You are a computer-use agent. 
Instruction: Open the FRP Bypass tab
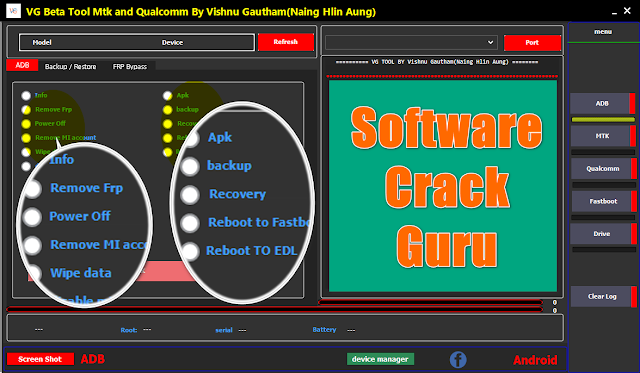(x=130, y=67)
